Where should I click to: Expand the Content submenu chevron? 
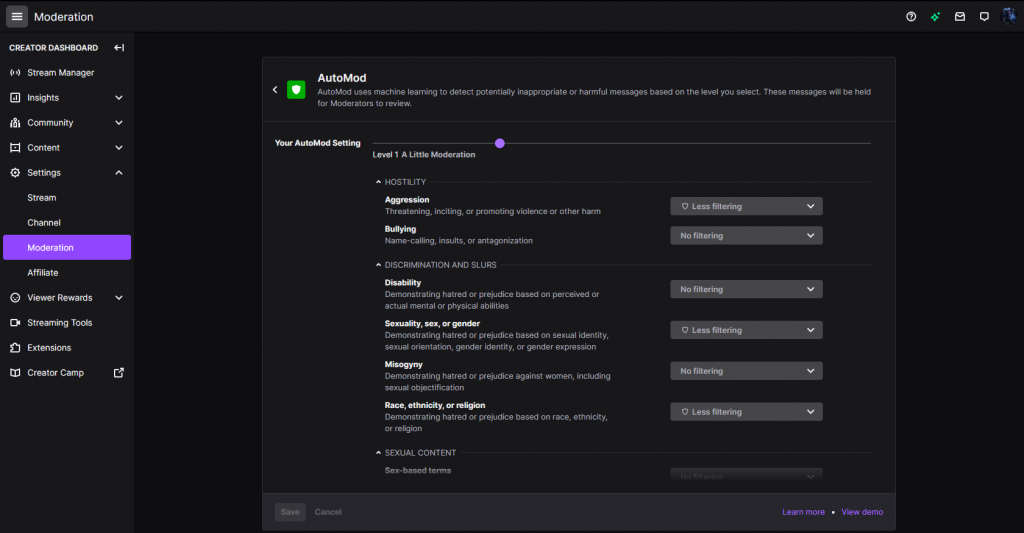(x=119, y=148)
